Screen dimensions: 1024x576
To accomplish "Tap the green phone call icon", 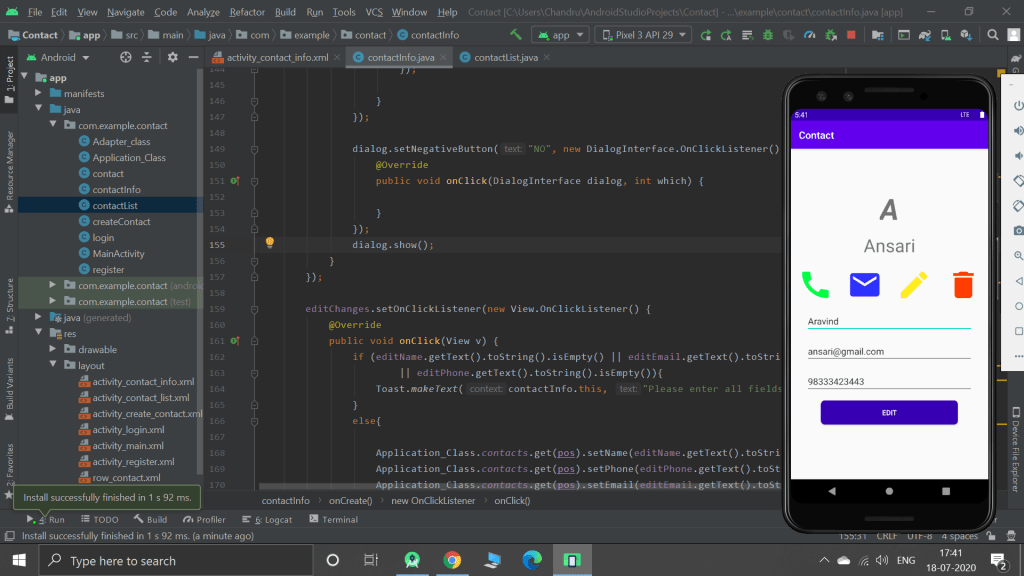I will (x=815, y=285).
